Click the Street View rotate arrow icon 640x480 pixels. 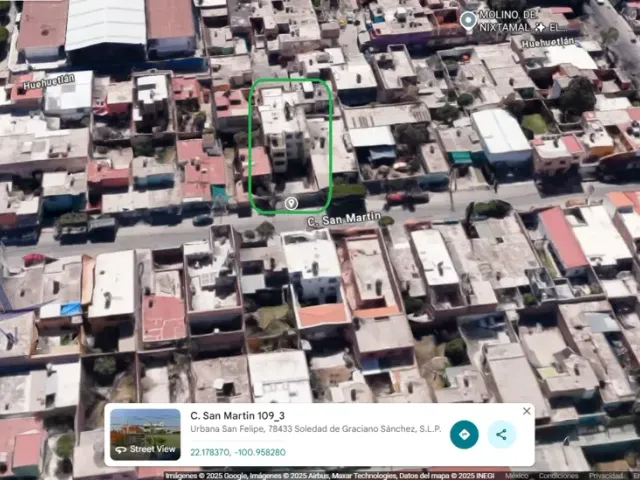click(120, 450)
